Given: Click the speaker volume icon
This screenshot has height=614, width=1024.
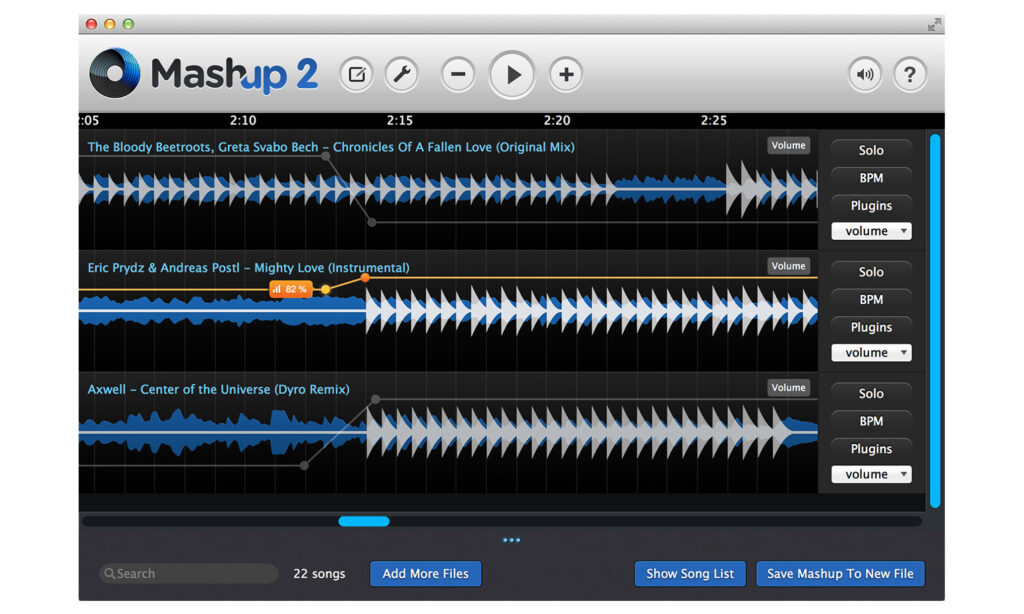Looking at the screenshot, I should point(865,74).
